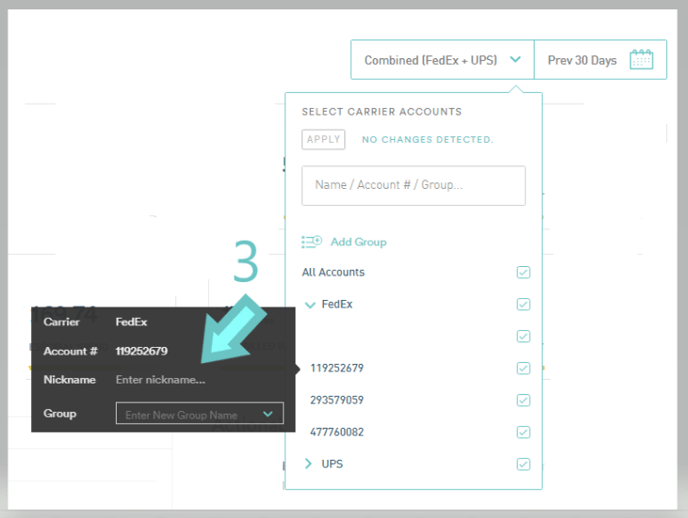Toggle the UPS checkbox
This screenshot has width=688, height=518.
523,464
